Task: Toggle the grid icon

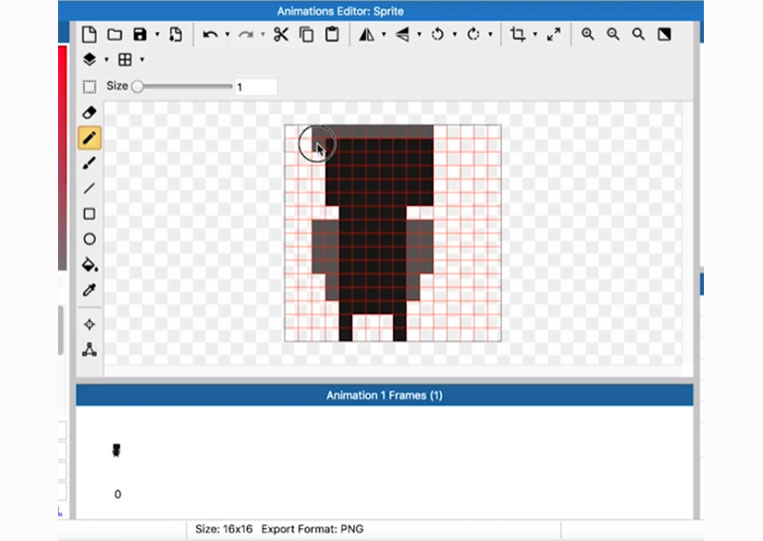Action: coord(125,59)
